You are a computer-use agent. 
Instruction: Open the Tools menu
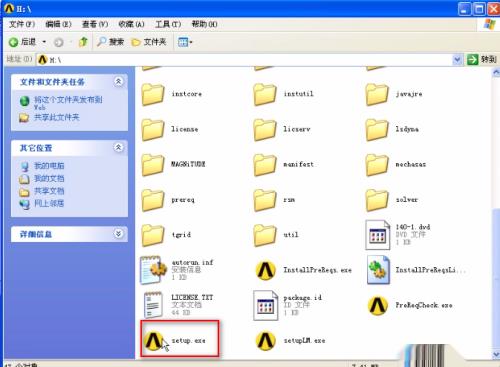[168, 24]
